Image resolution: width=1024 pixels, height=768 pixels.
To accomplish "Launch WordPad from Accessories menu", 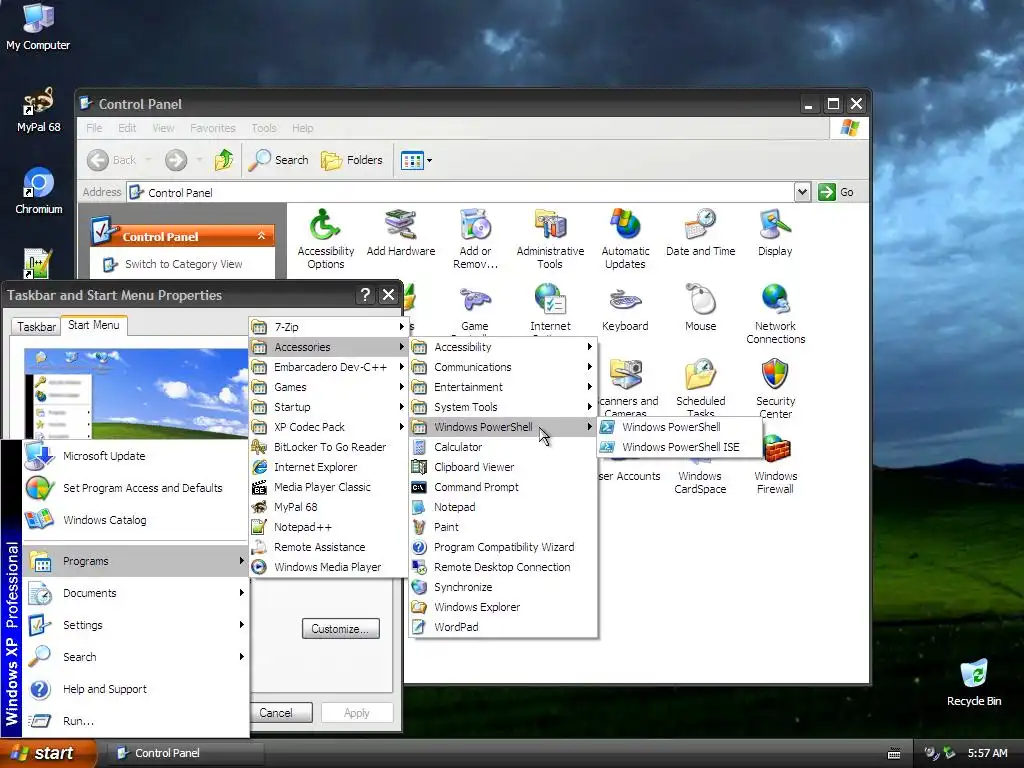I will point(502,627).
